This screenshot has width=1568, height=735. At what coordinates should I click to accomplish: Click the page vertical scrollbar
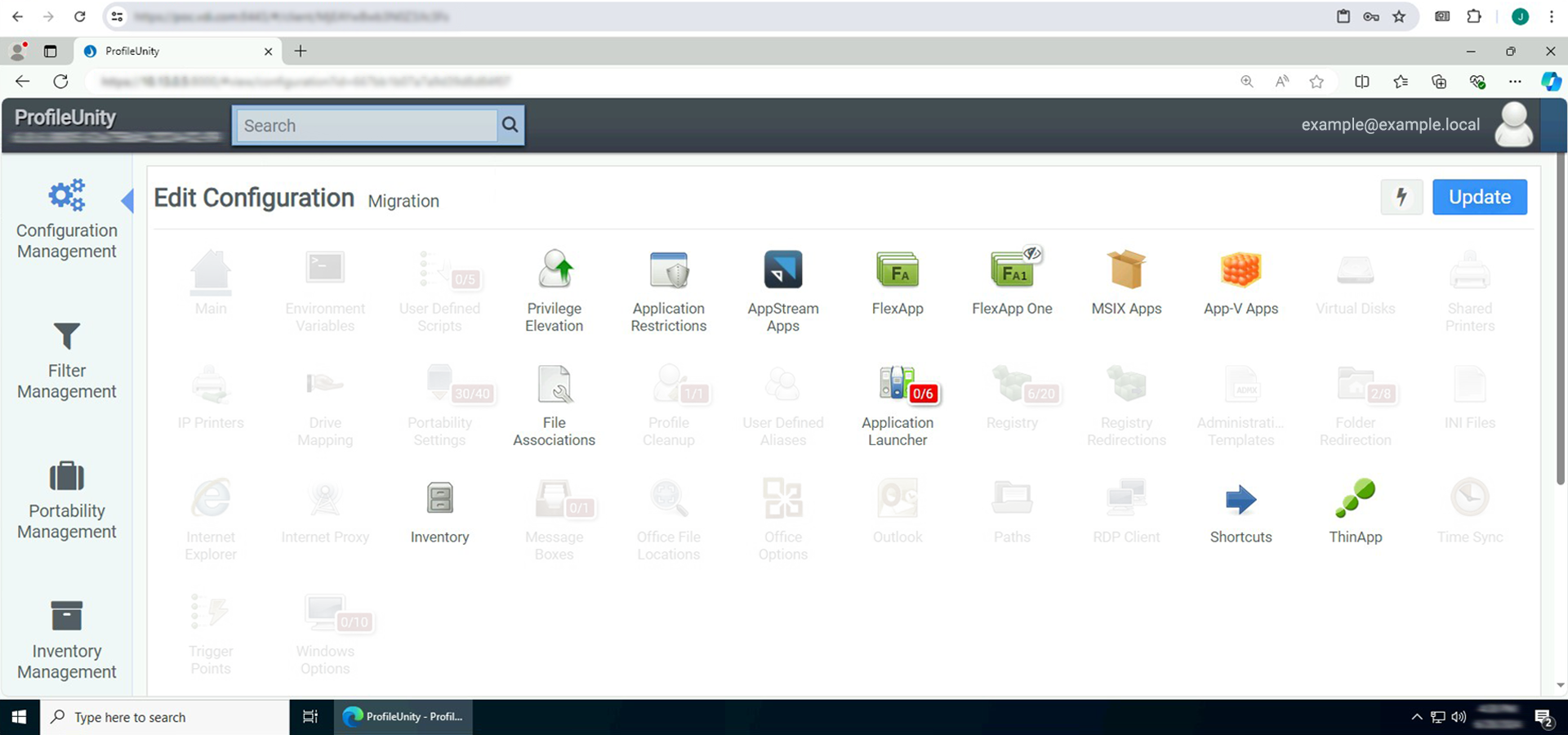tap(1561, 318)
